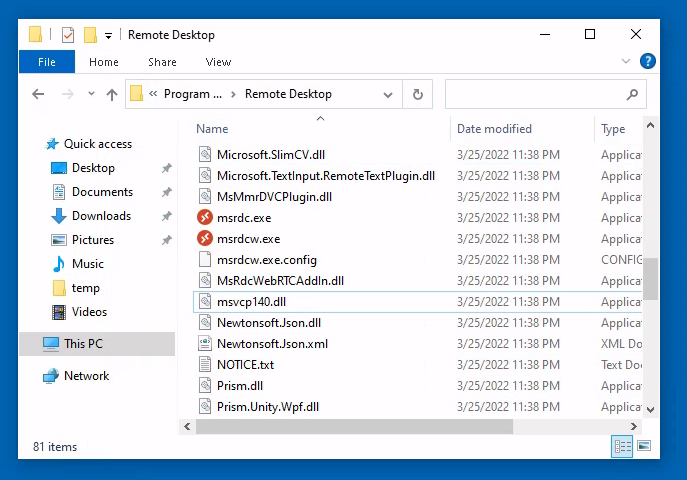687x480 pixels.
Task: Select the Newtonsoft.Json.dll file
Action: [x=269, y=323]
